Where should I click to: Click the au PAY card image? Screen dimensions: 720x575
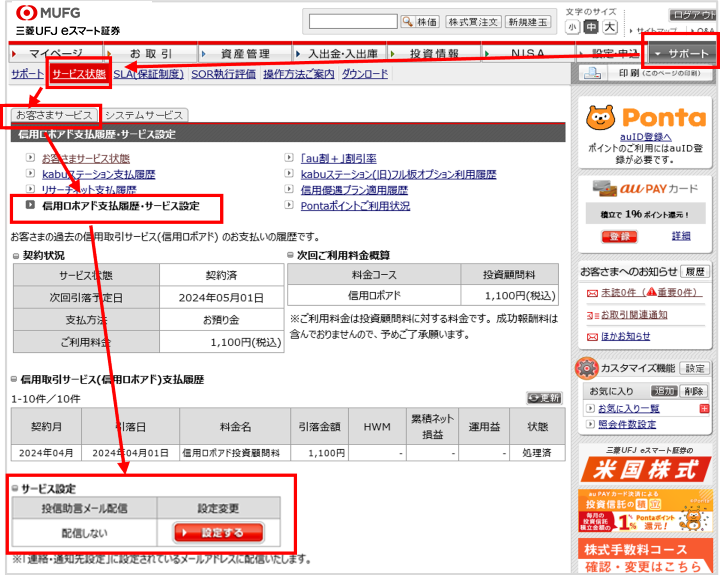point(604,188)
